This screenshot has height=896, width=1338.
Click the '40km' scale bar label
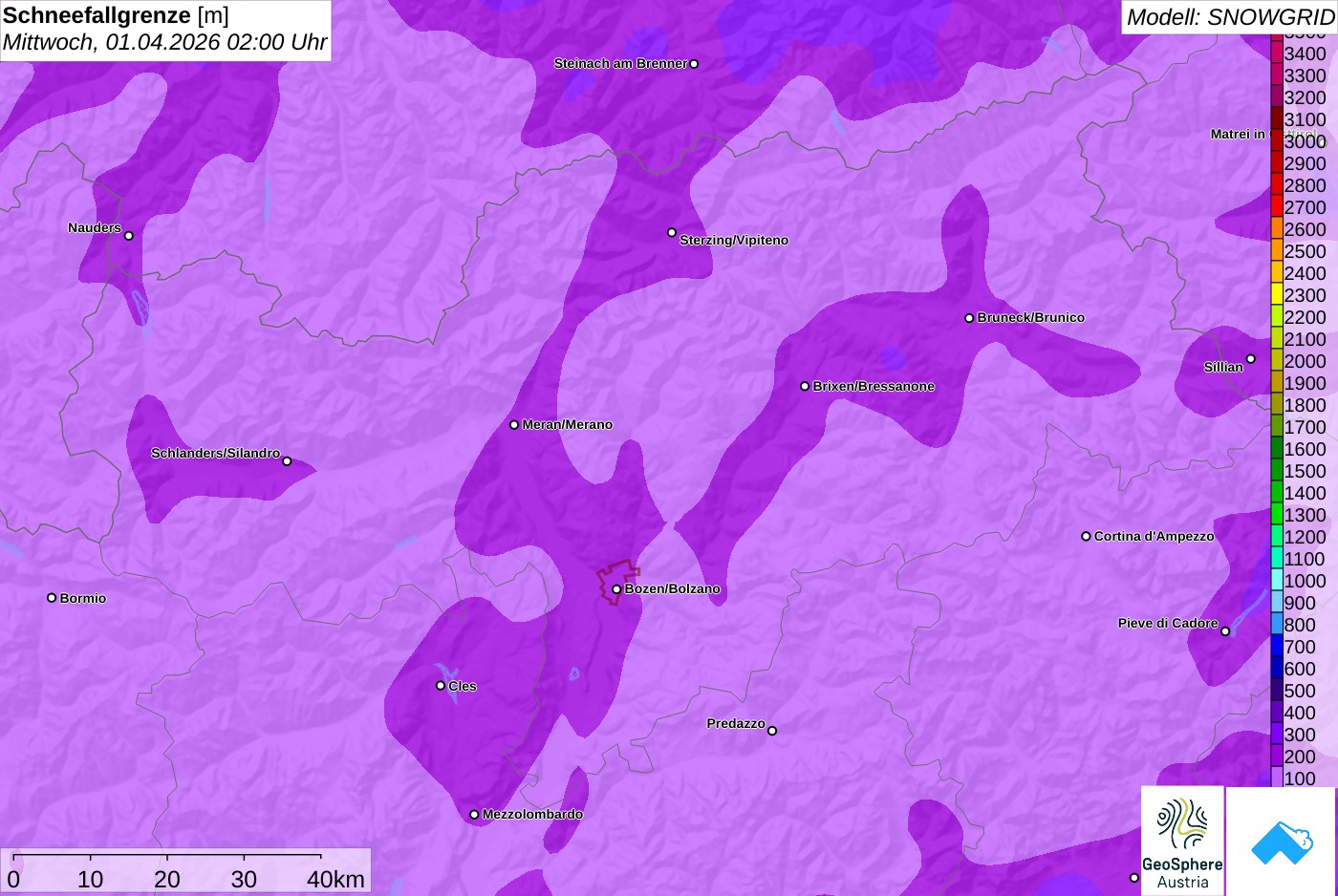335,880
